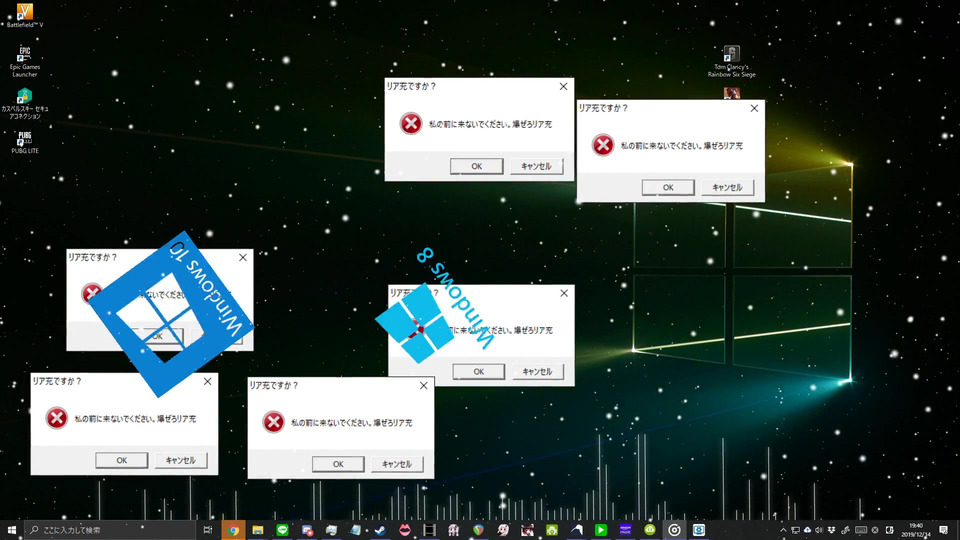Close the dialog covered by Windows 10 logo
The height and width of the screenshot is (540, 960).
pyautogui.click(x=243, y=258)
